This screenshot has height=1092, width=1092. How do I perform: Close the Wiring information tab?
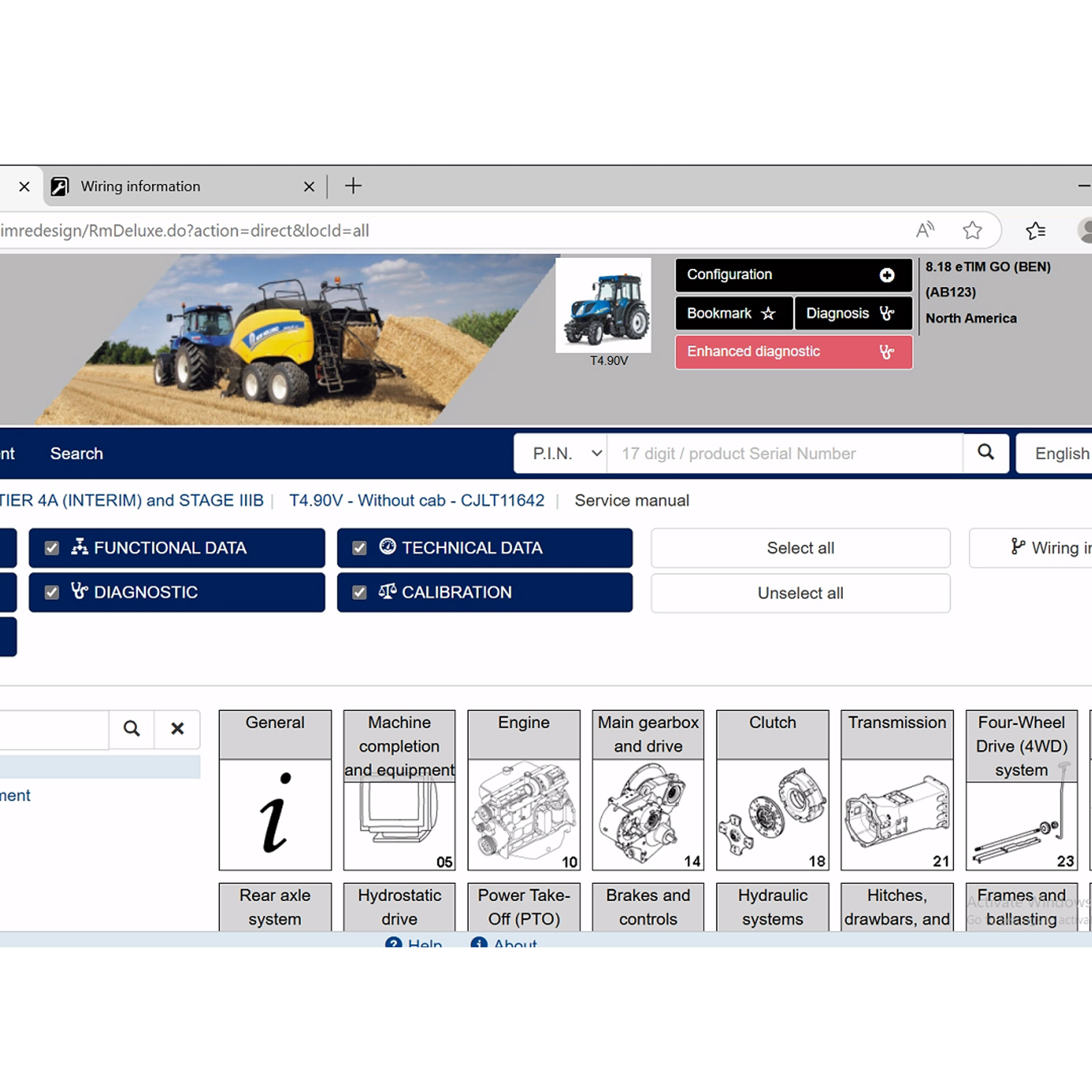tap(309, 186)
